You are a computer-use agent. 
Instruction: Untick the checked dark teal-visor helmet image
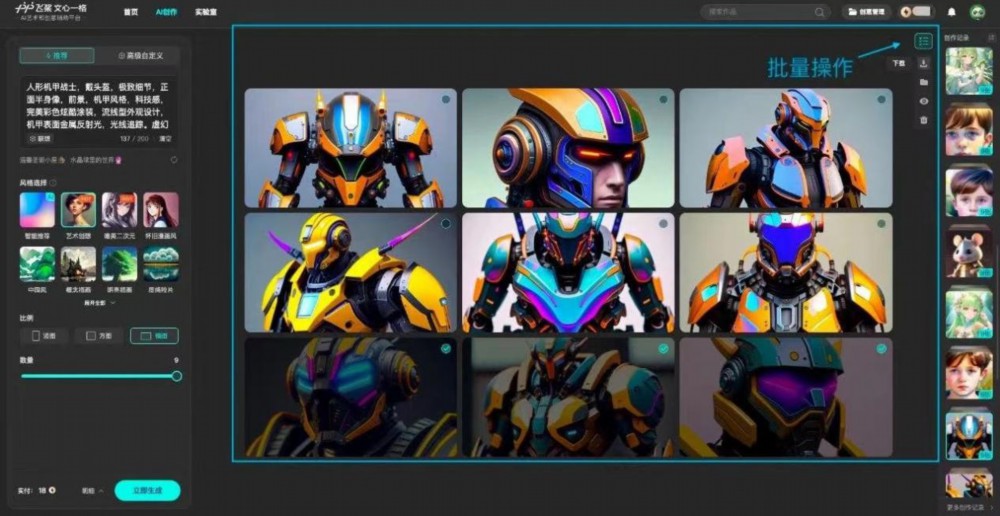click(446, 348)
